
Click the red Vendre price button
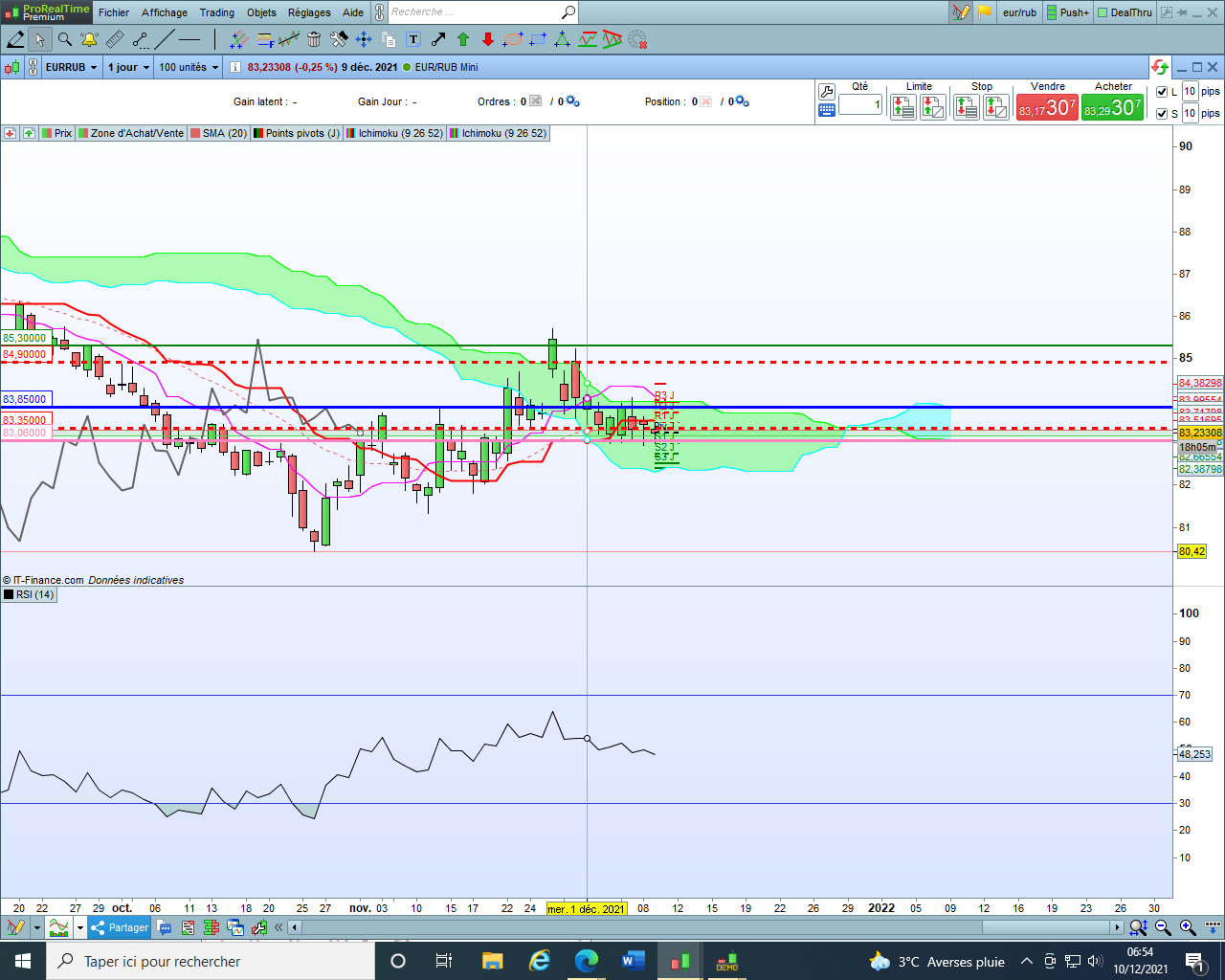pos(1047,107)
